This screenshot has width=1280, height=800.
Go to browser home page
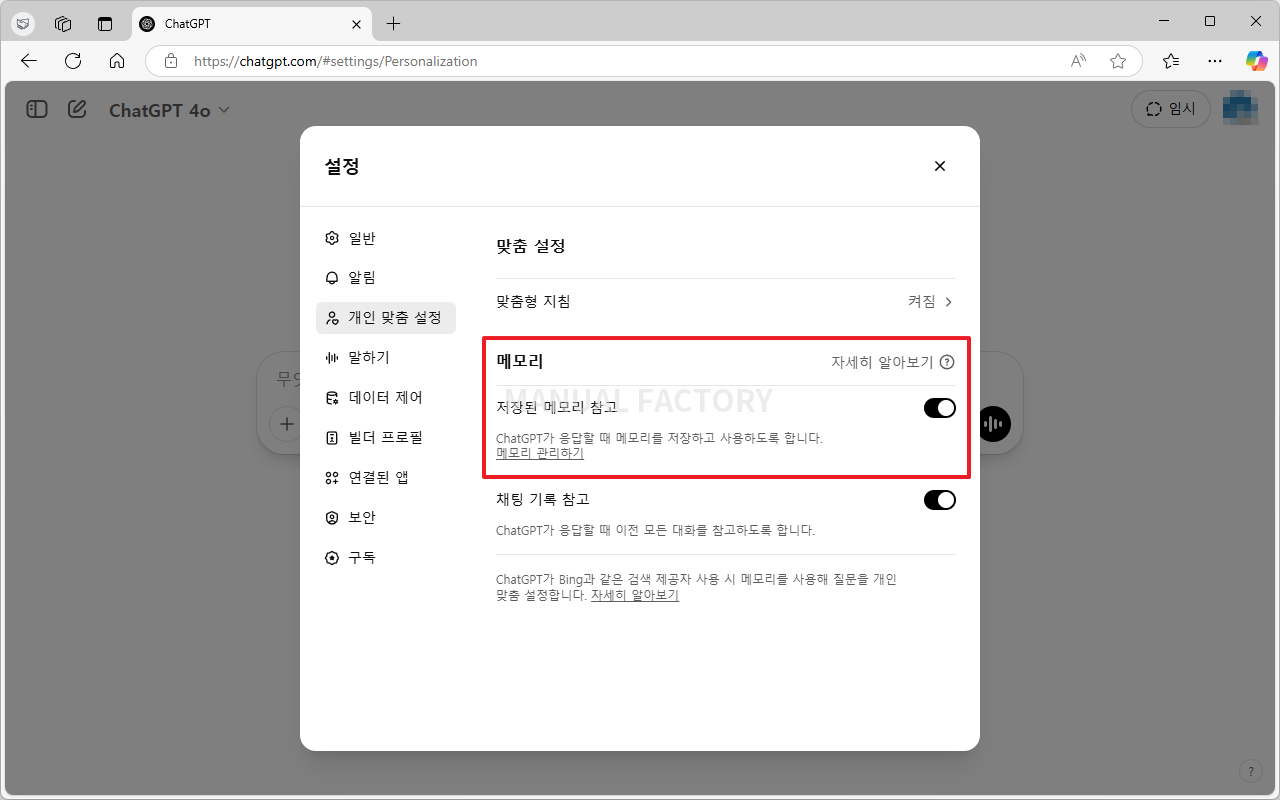point(117,61)
